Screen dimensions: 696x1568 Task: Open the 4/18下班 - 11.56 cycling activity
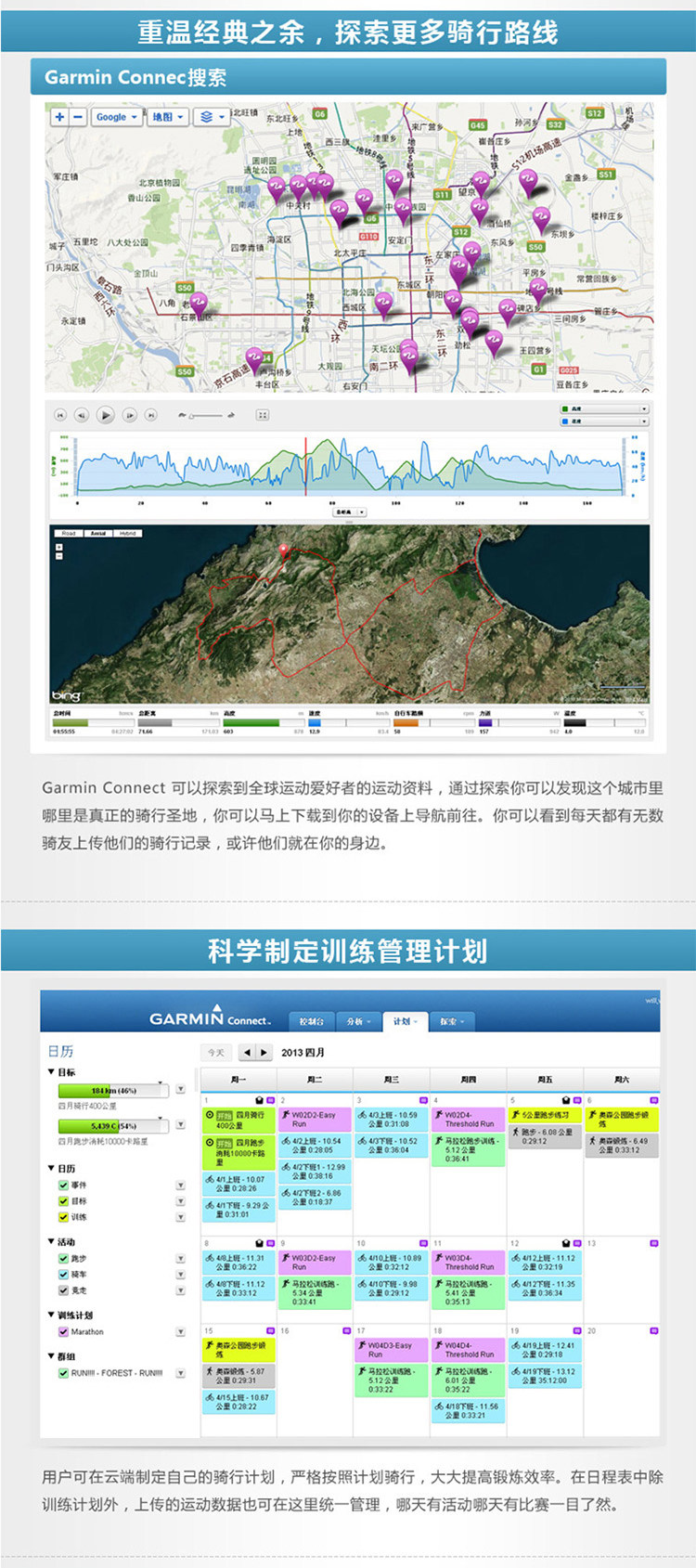(x=469, y=1410)
